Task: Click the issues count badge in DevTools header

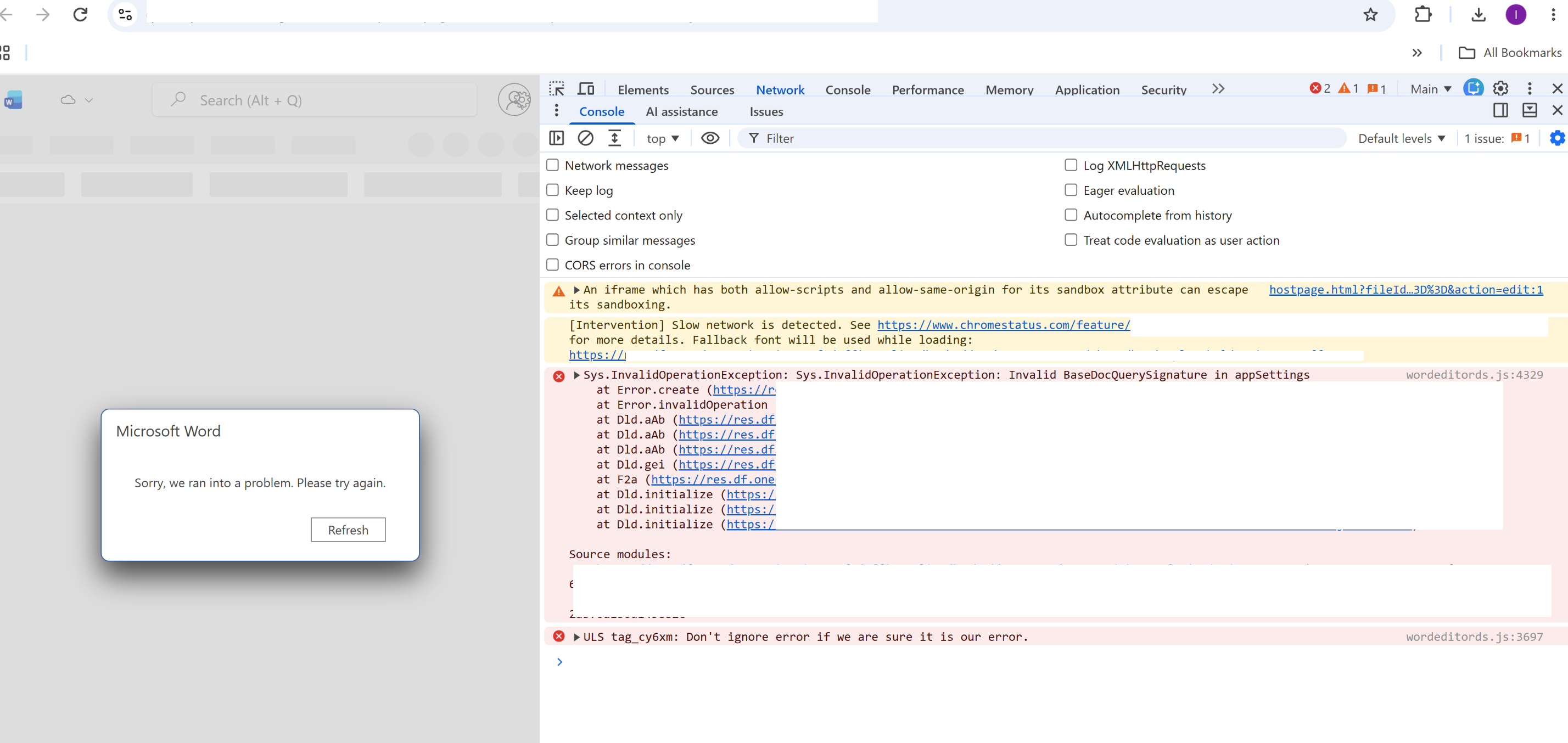Action: click(x=1377, y=89)
